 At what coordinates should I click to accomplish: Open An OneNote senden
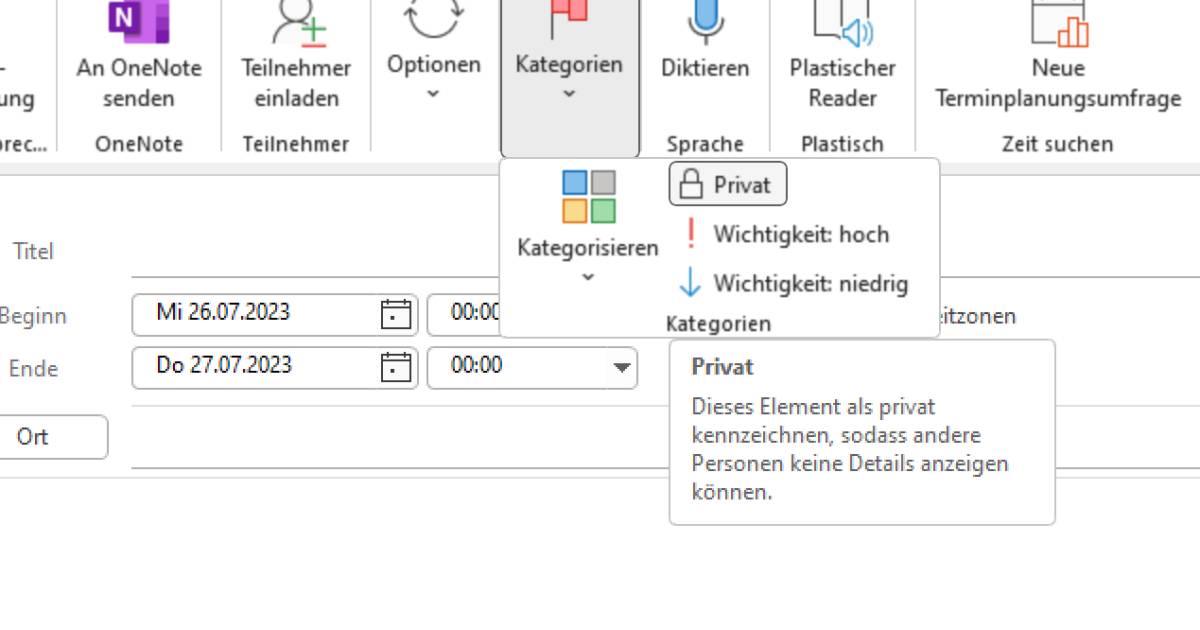[x=140, y=55]
